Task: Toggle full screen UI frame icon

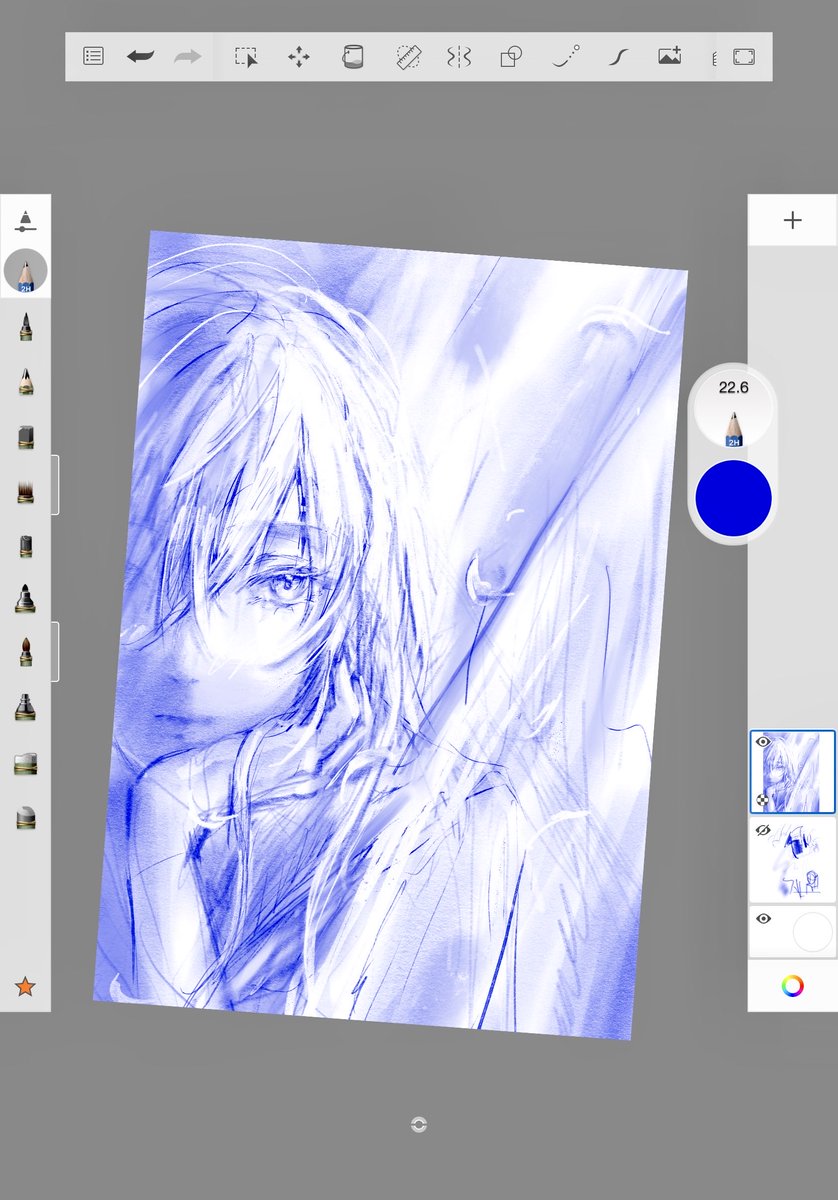Action: coord(743,57)
